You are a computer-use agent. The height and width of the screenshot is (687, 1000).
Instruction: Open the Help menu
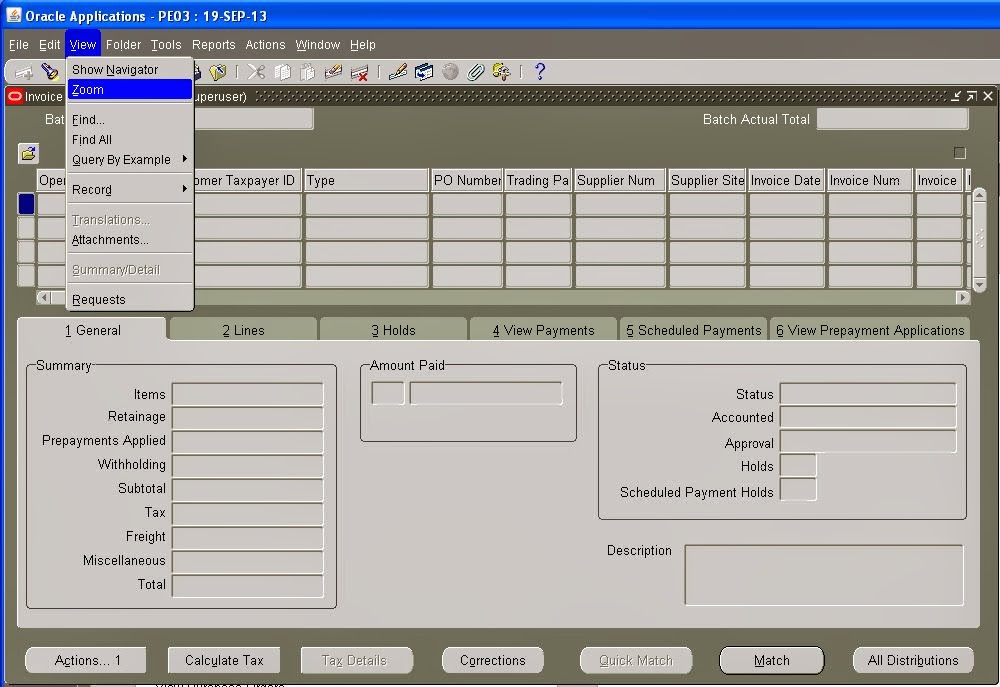pyautogui.click(x=362, y=45)
